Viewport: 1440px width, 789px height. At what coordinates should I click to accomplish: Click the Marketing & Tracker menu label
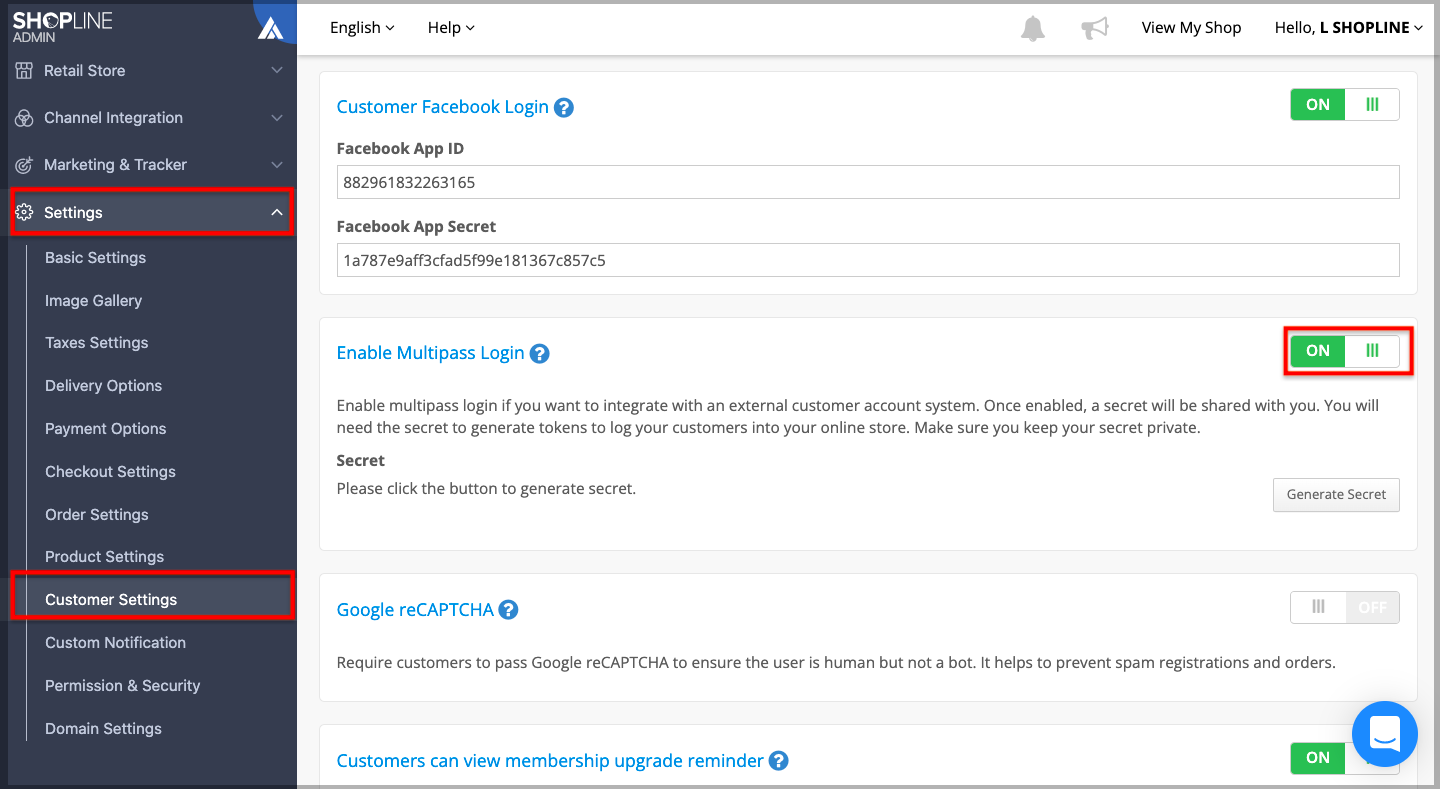click(115, 165)
